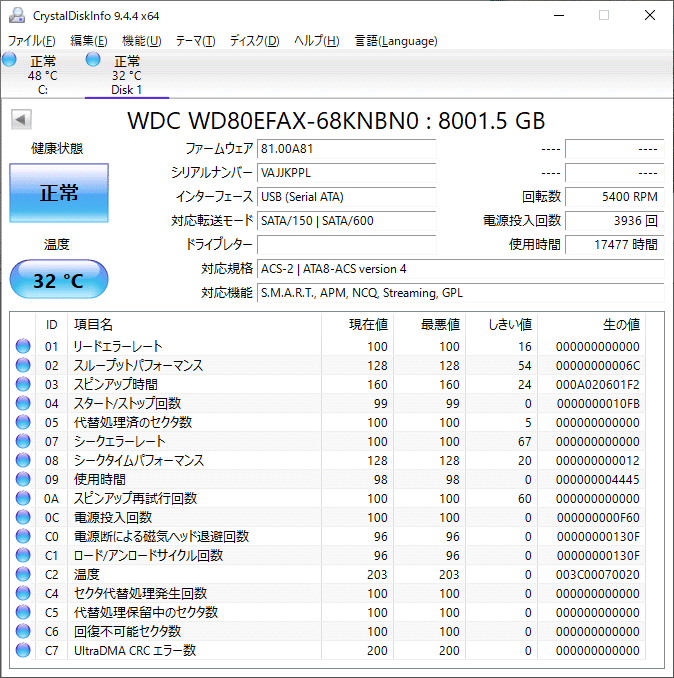
Task: Click status orb for 07 シークエラーレート
Action: (x=23, y=441)
